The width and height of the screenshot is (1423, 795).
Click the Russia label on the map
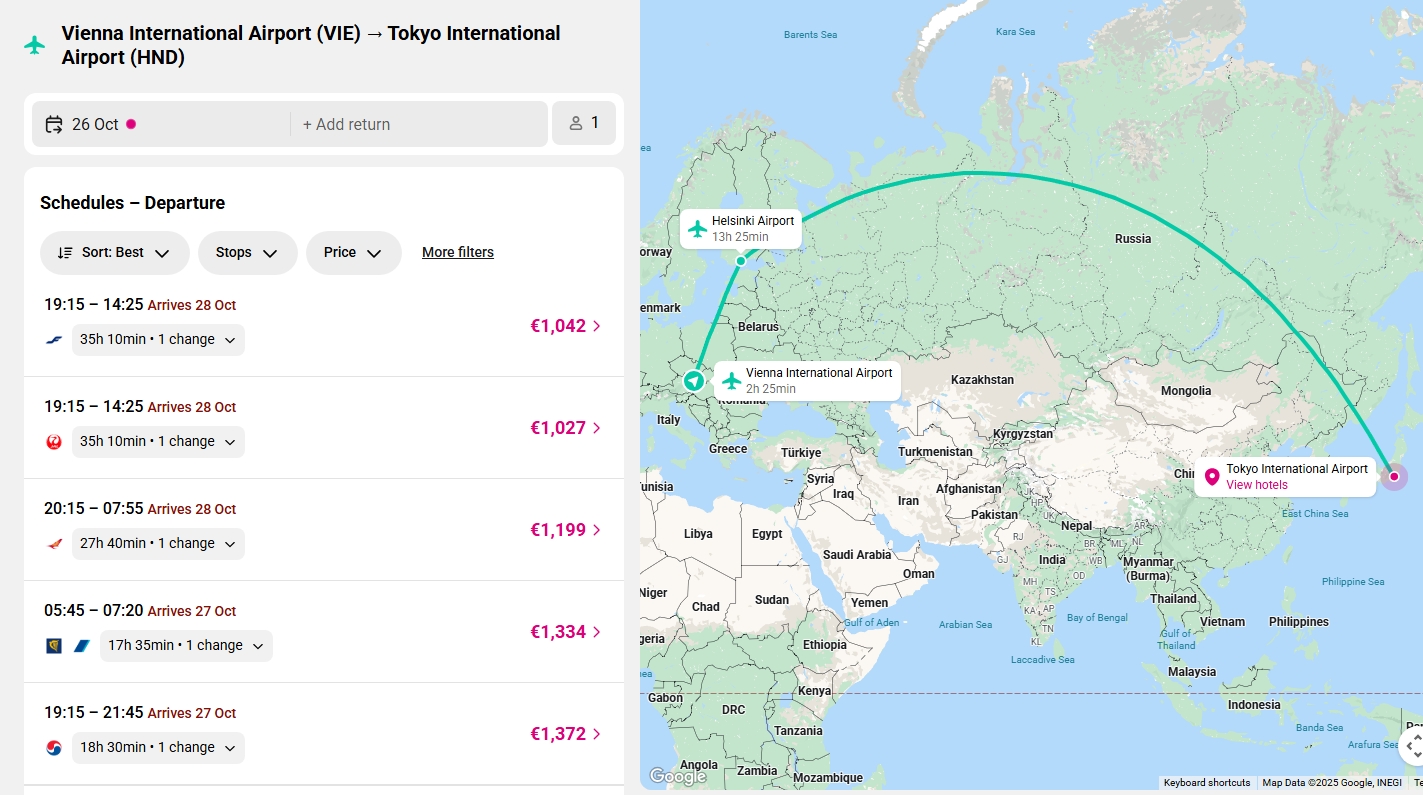(1133, 239)
